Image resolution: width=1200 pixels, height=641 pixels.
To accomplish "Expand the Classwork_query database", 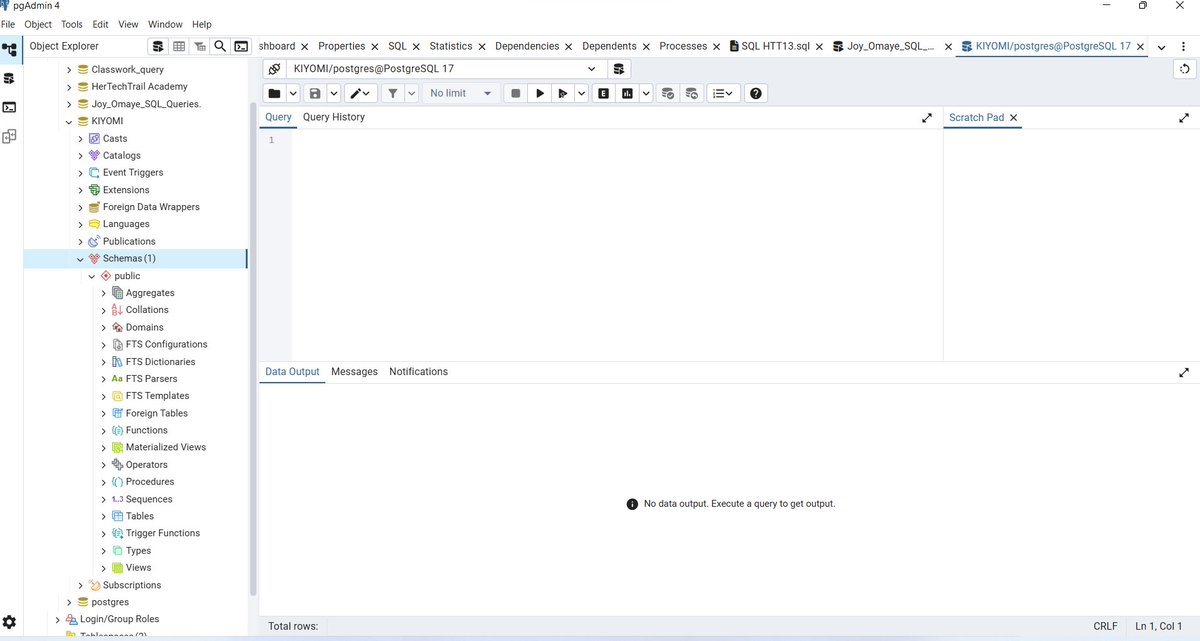I will [x=69, y=70].
